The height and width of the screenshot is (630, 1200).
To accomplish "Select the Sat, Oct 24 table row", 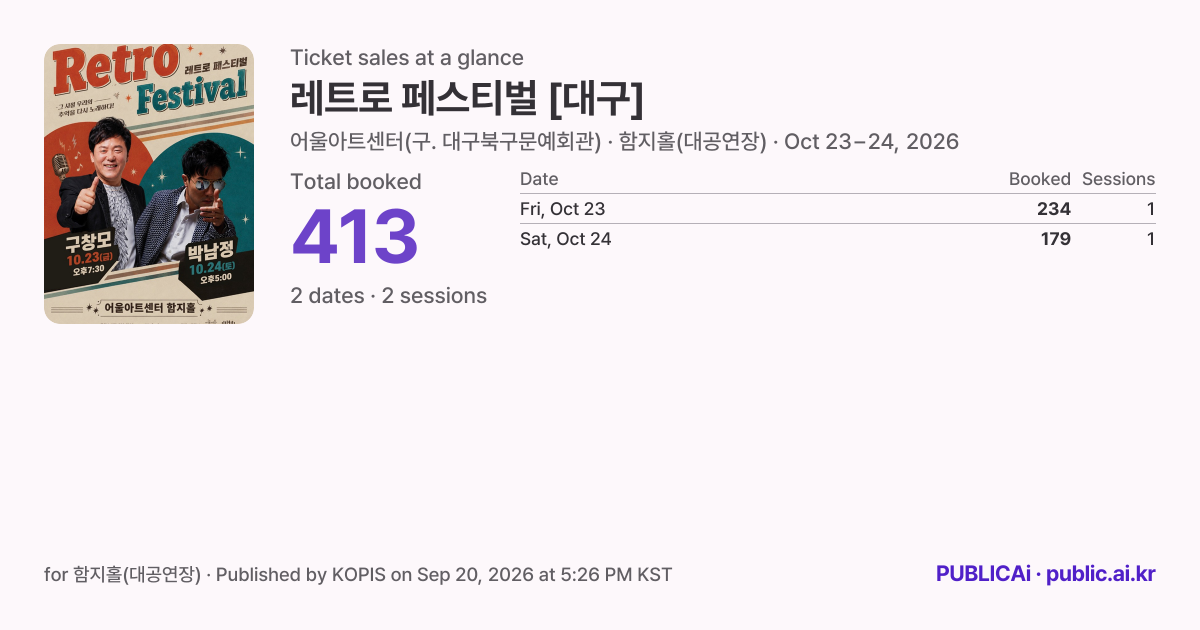I will pyautogui.click(x=837, y=239).
